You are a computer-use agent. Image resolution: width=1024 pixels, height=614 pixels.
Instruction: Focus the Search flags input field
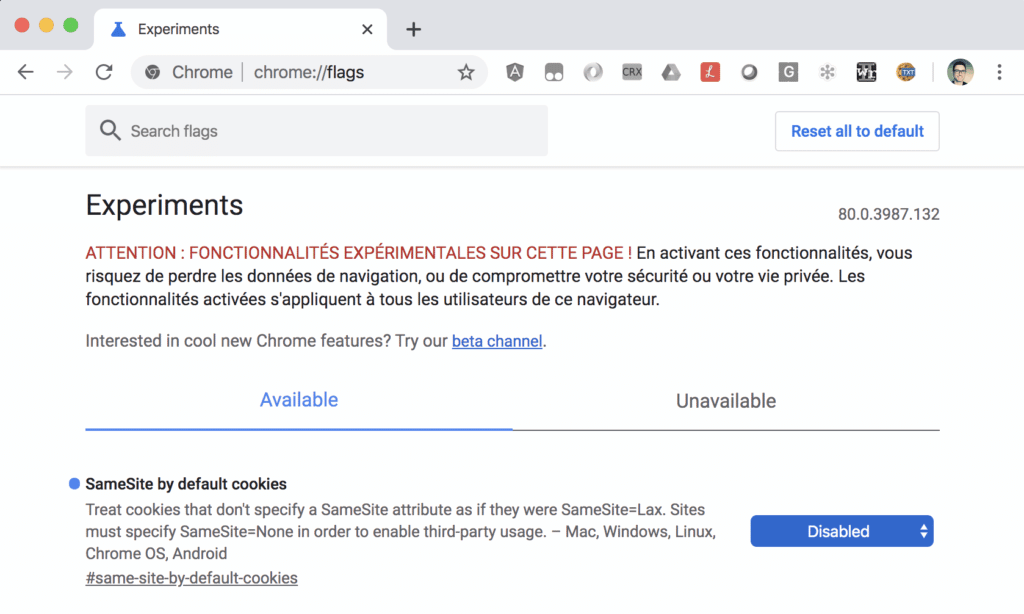tap(316, 131)
